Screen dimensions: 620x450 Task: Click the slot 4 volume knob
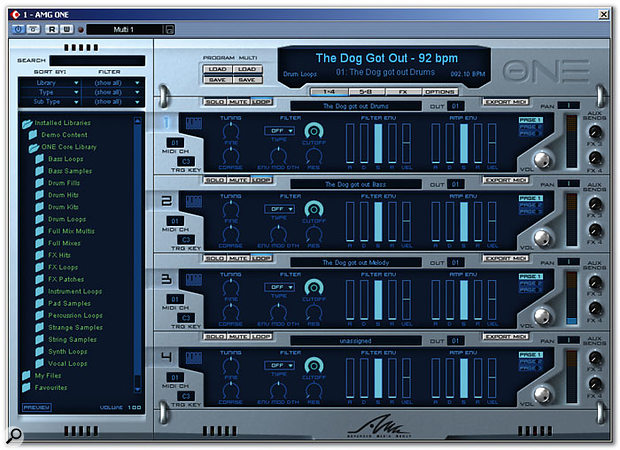click(542, 395)
